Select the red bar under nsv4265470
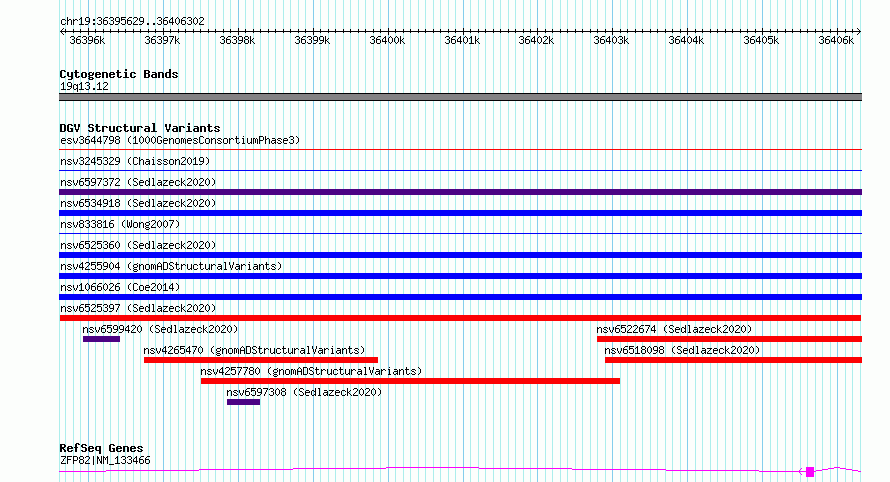The width and height of the screenshot is (890, 482). (261, 361)
